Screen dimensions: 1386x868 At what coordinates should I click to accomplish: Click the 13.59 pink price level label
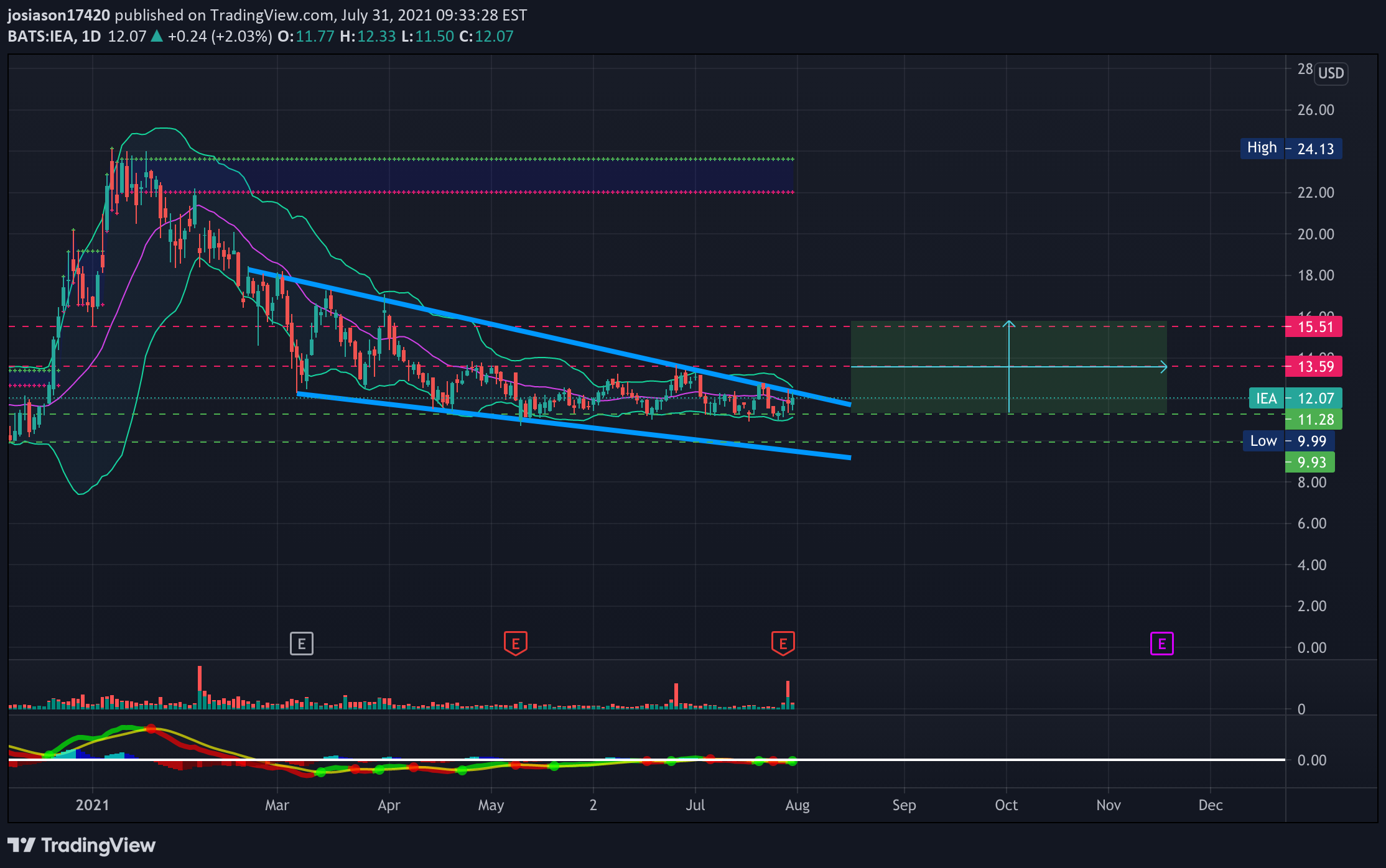point(1313,366)
